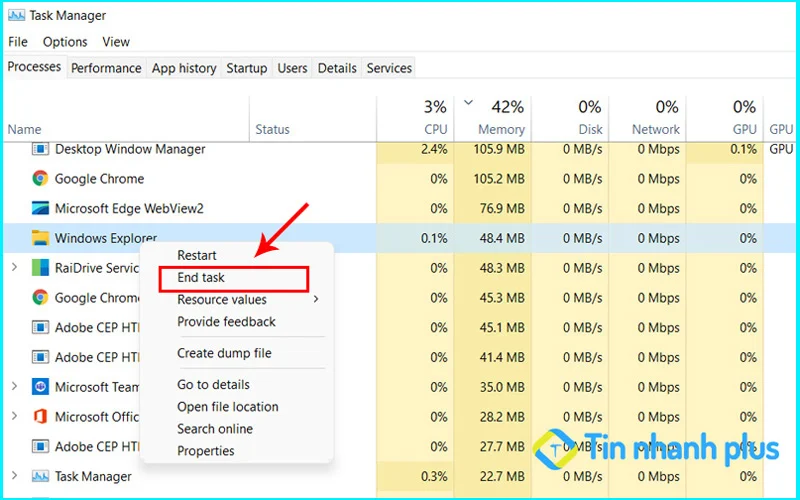Choose End task in the context menu
The image size is (800, 500).
(x=201, y=278)
